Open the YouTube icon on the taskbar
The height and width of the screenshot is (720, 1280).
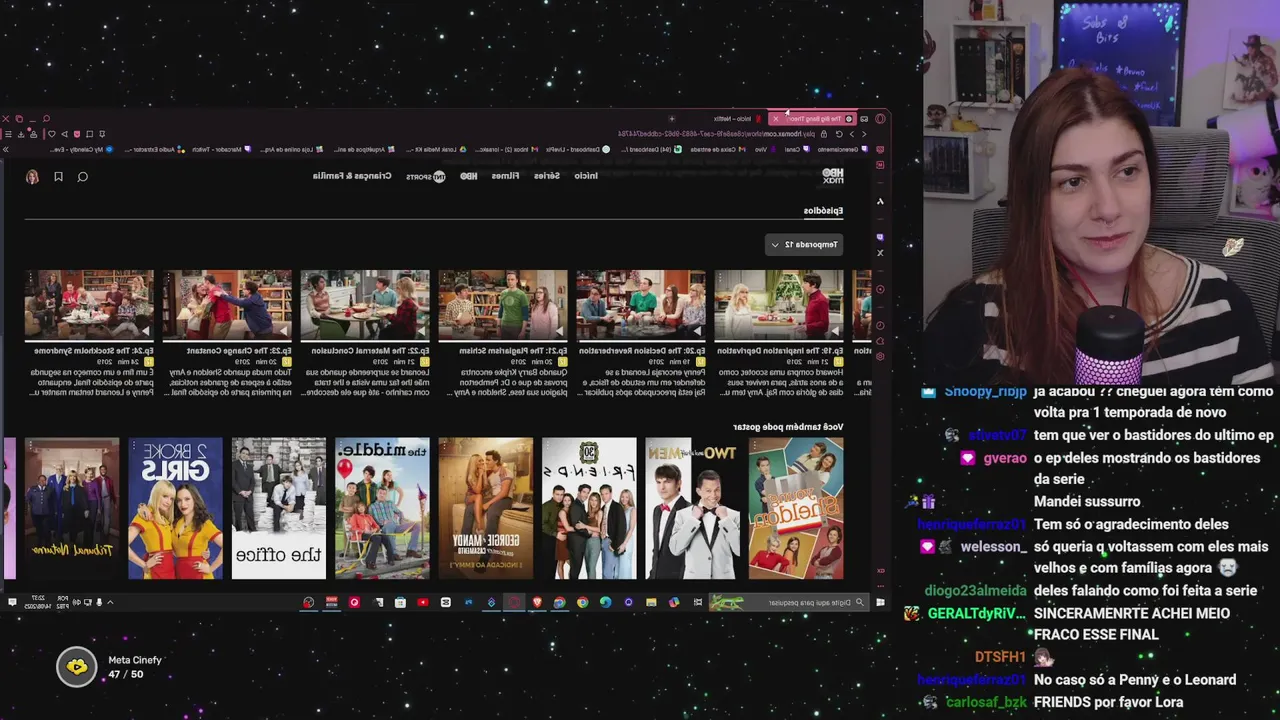point(423,602)
